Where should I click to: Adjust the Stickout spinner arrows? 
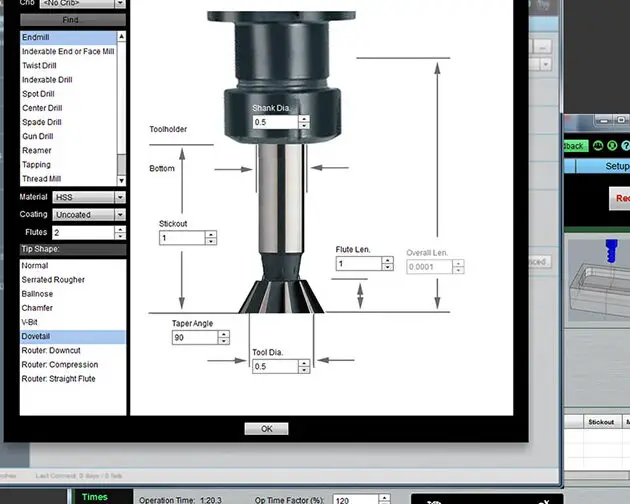pyautogui.click(x=211, y=238)
